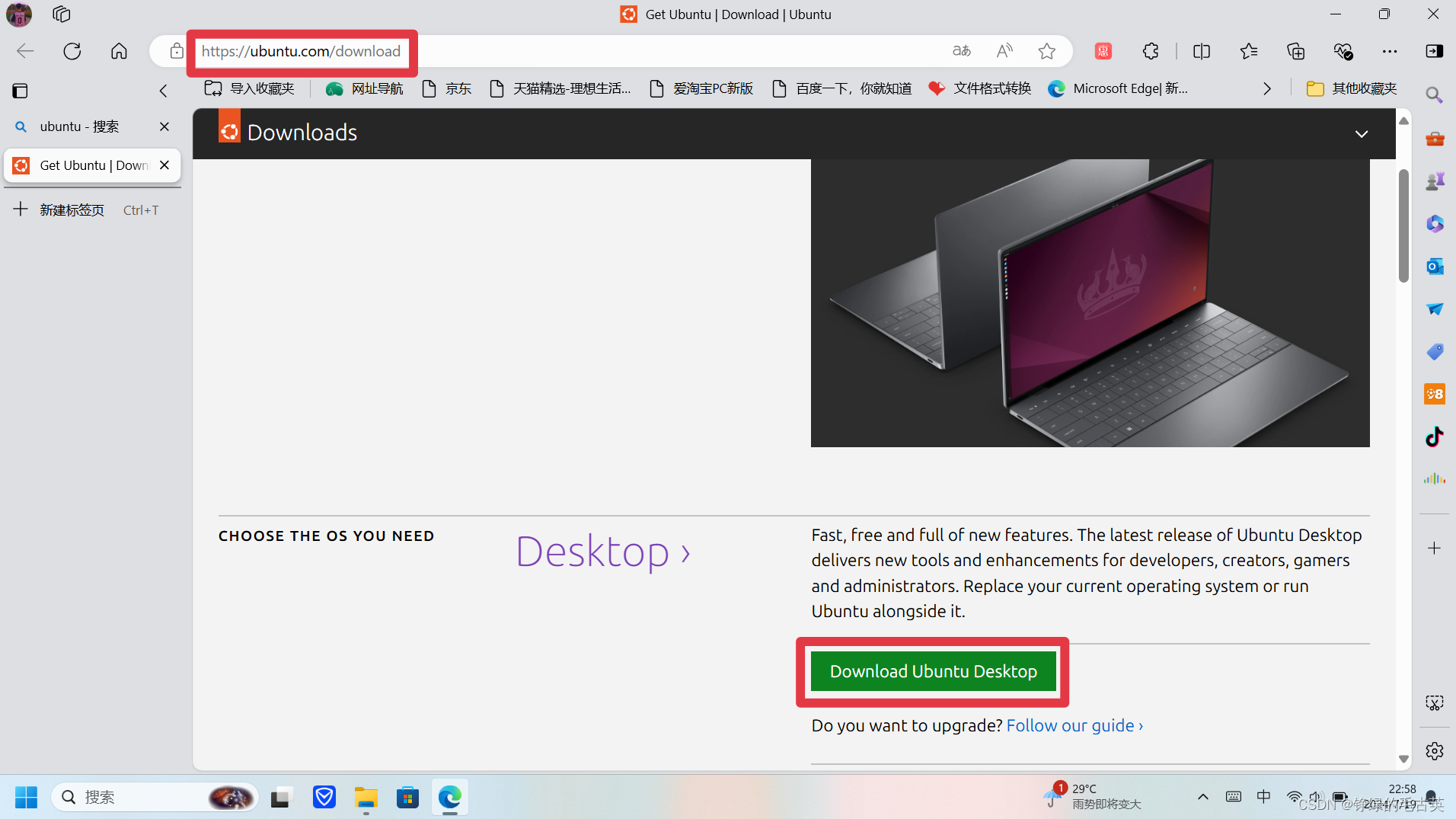Viewport: 1456px width, 819px height.
Task: Open the Microsoft 365 sidebar icon
Action: (1435, 224)
